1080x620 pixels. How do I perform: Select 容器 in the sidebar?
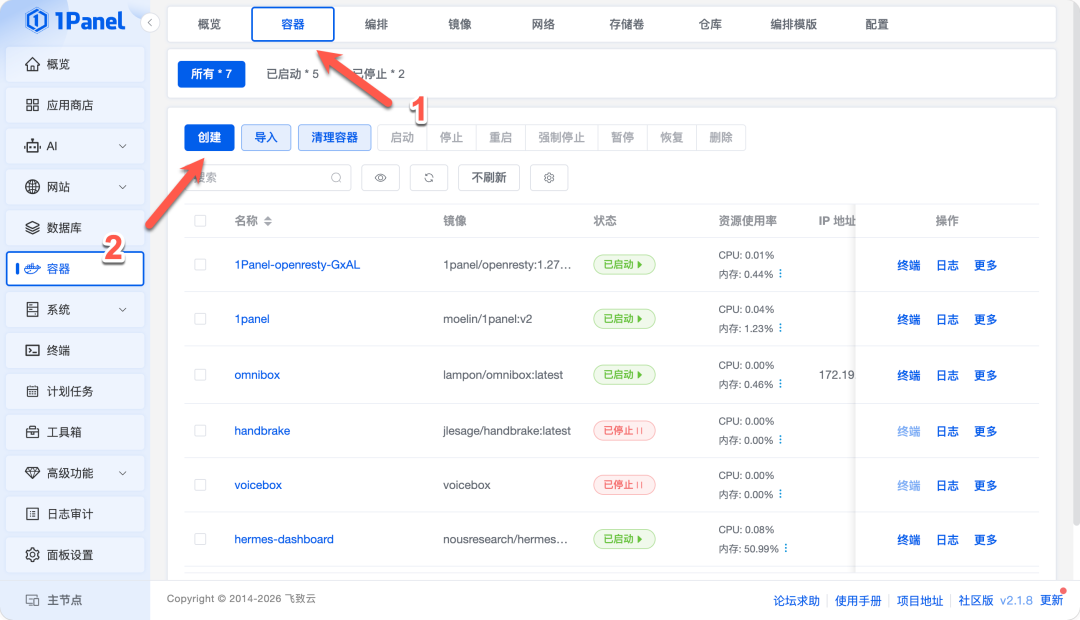[75, 269]
